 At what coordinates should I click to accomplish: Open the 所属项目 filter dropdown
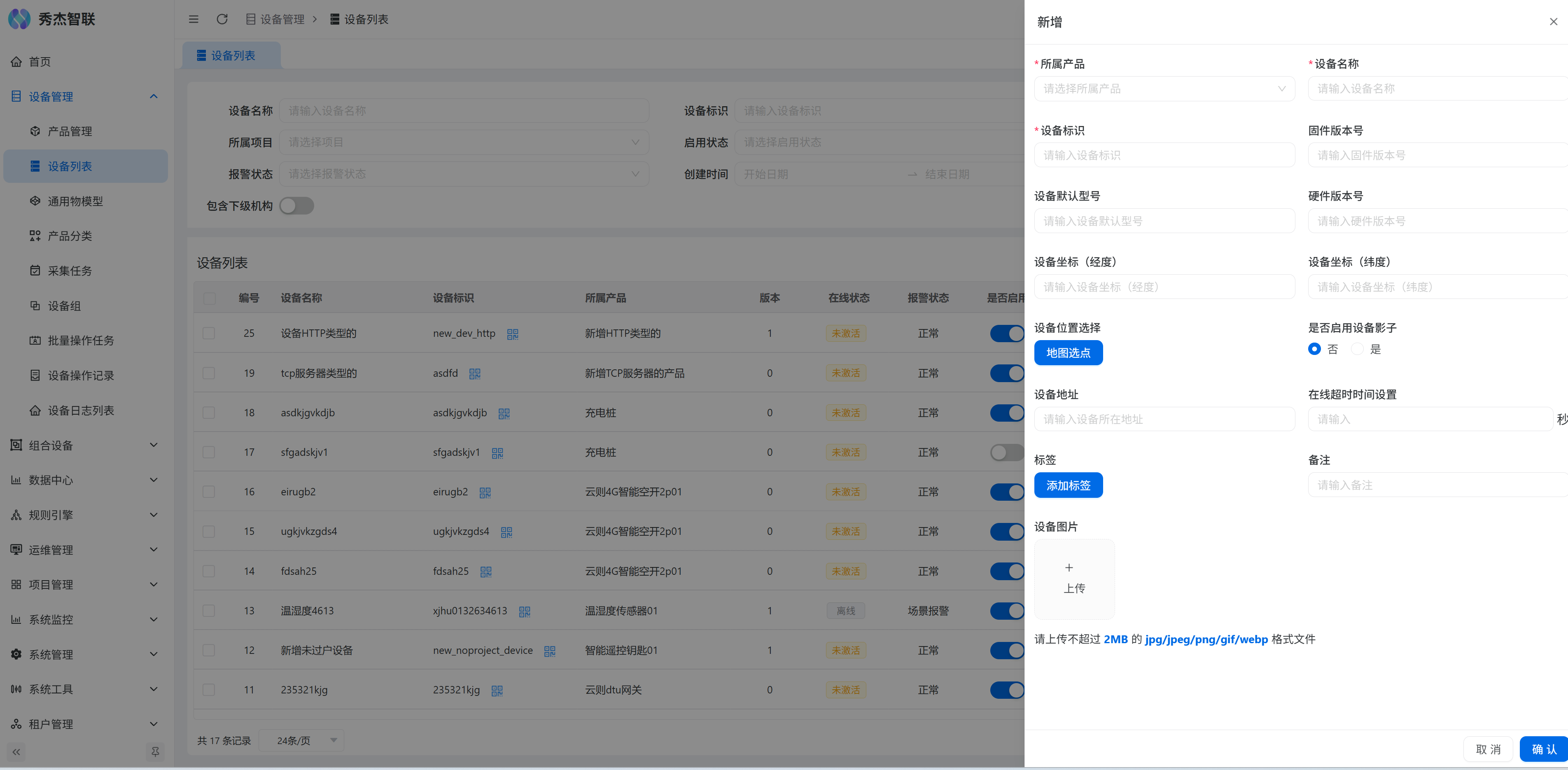463,142
